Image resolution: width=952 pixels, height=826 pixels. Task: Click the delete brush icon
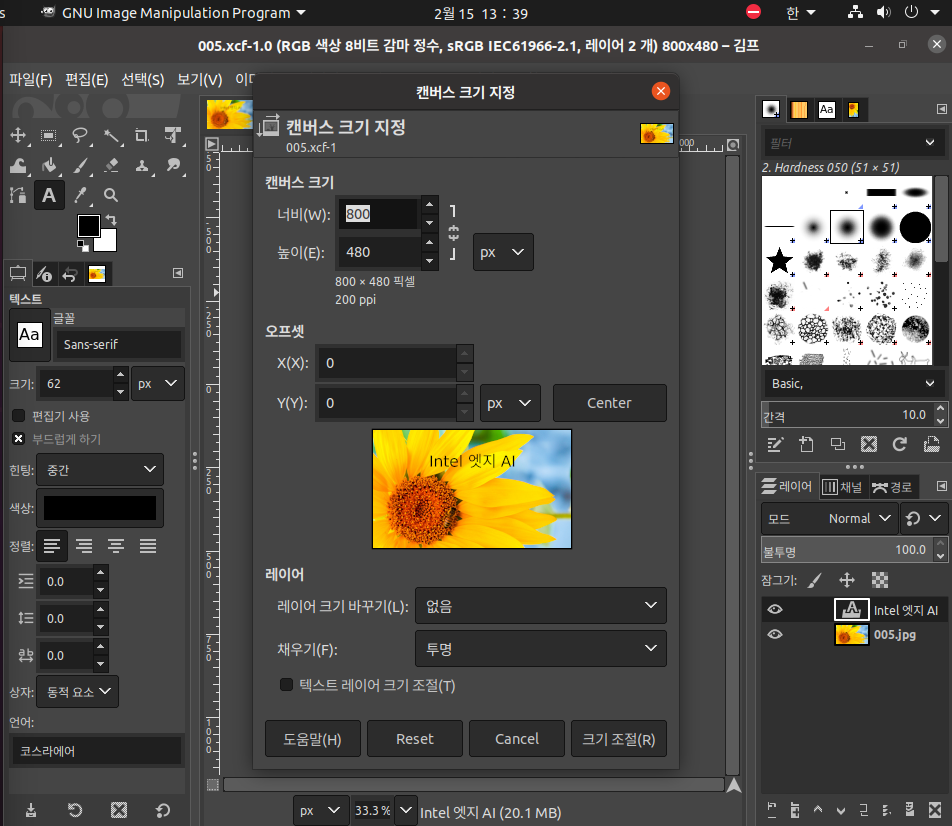[x=869, y=445]
